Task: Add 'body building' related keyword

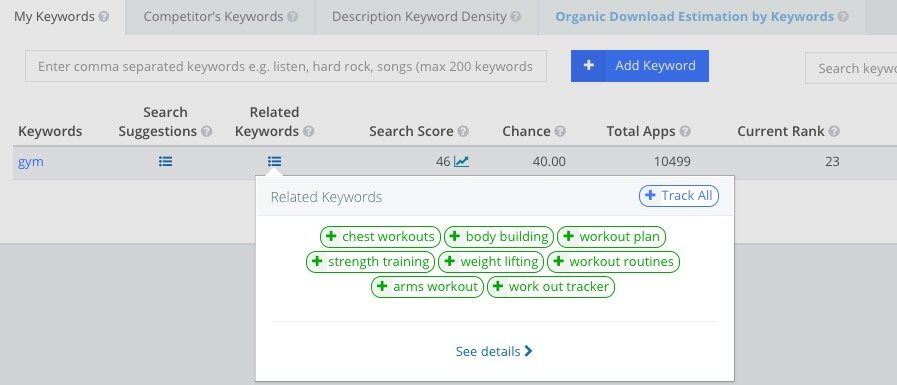Action: 499,237
